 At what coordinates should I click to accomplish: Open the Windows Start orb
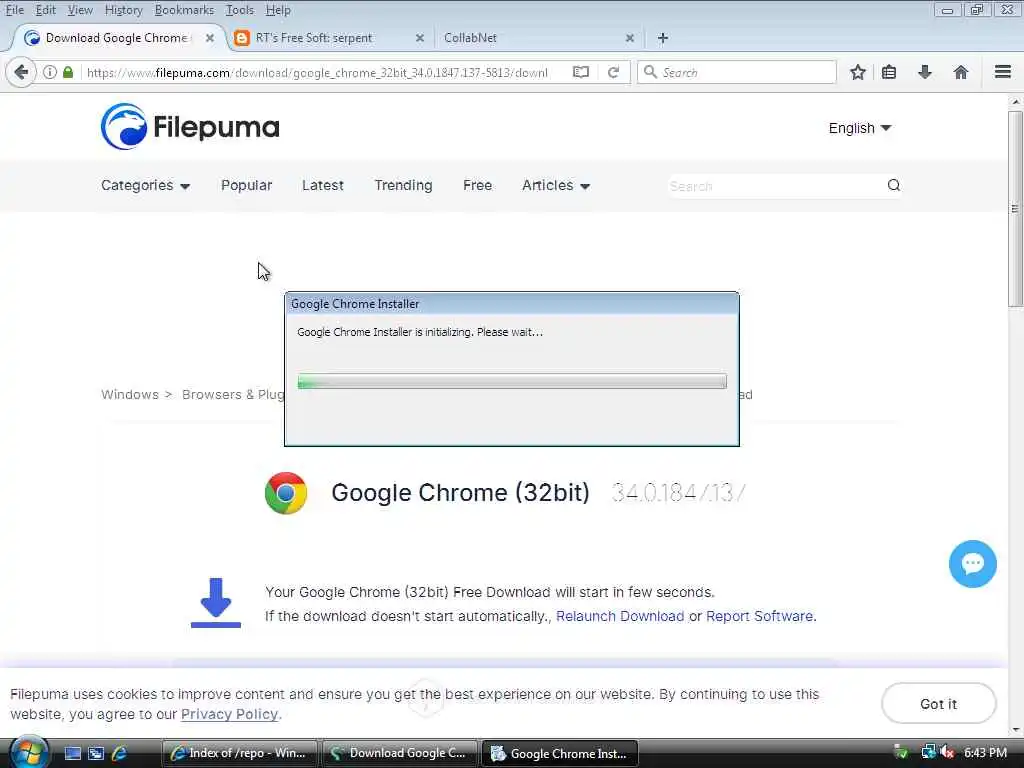(28, 752)
